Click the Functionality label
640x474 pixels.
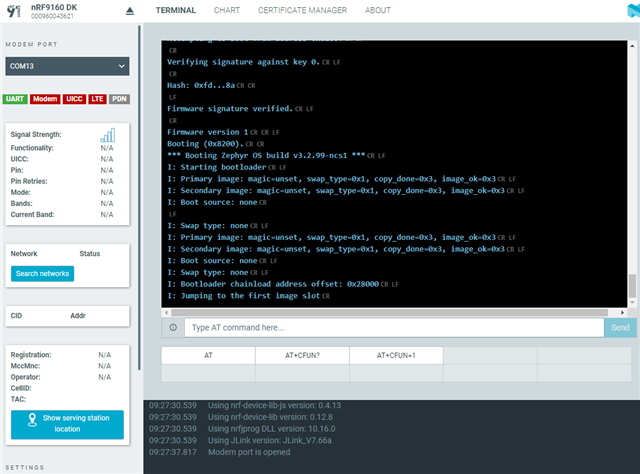coord(32,148)
